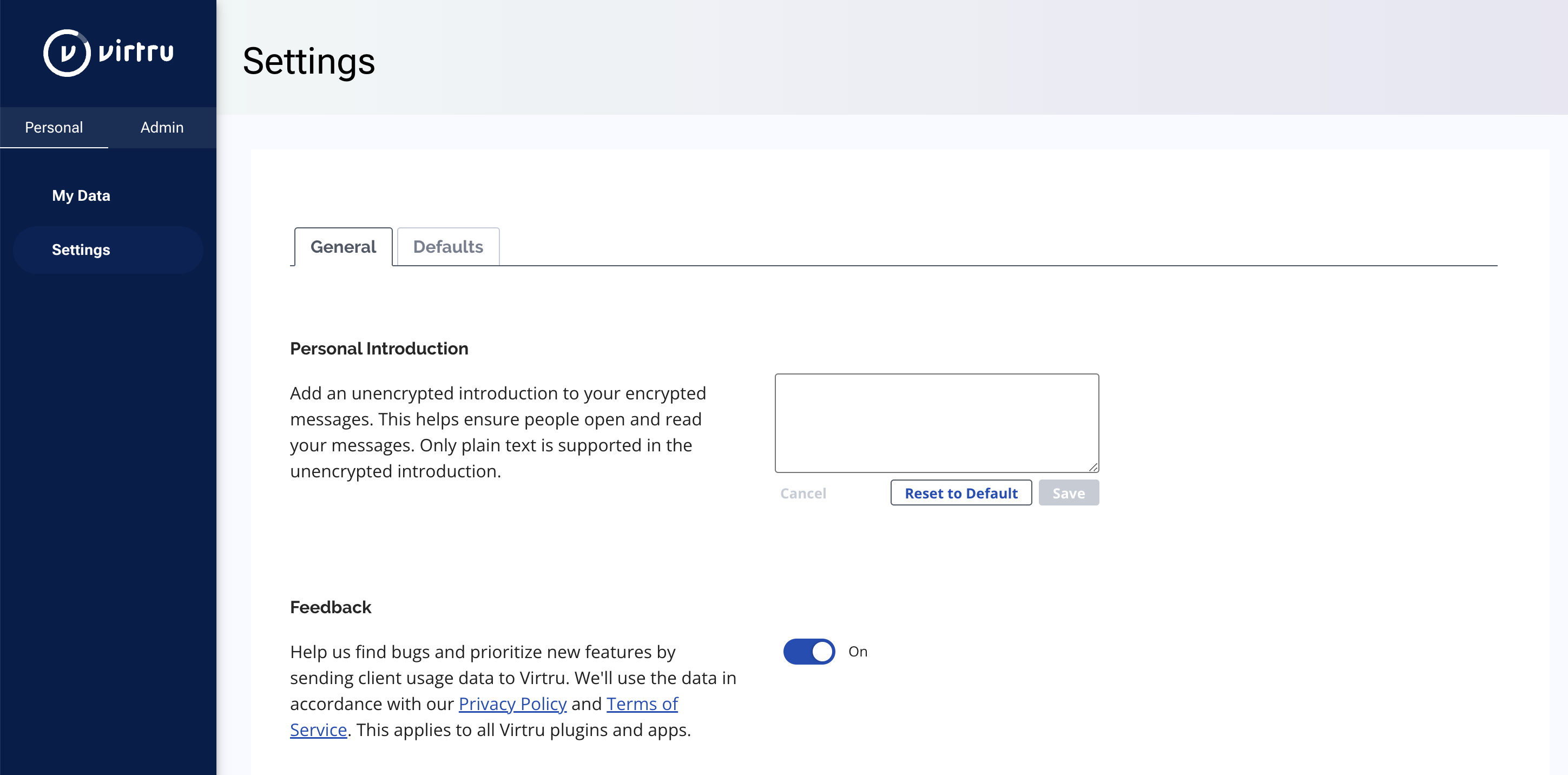1568x775 pixels.
Task: Click the Save button
Action: [x=1068, y=493]
